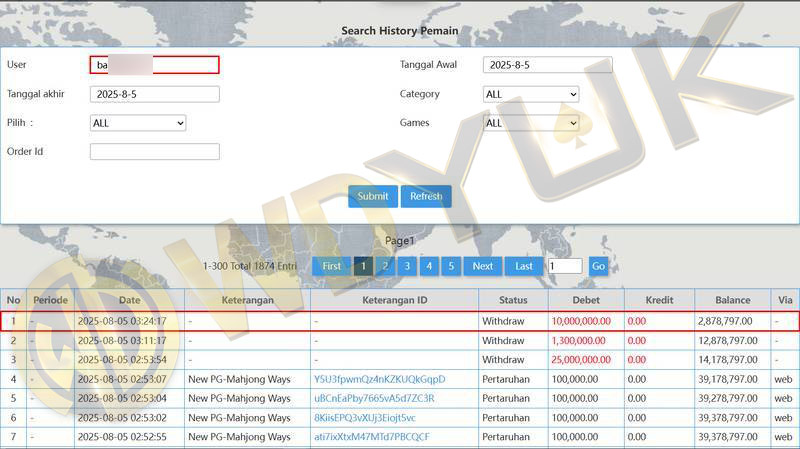Select pagination page 2
The width and height of the screenshot is (800, 449).
(x=385, y=266)
